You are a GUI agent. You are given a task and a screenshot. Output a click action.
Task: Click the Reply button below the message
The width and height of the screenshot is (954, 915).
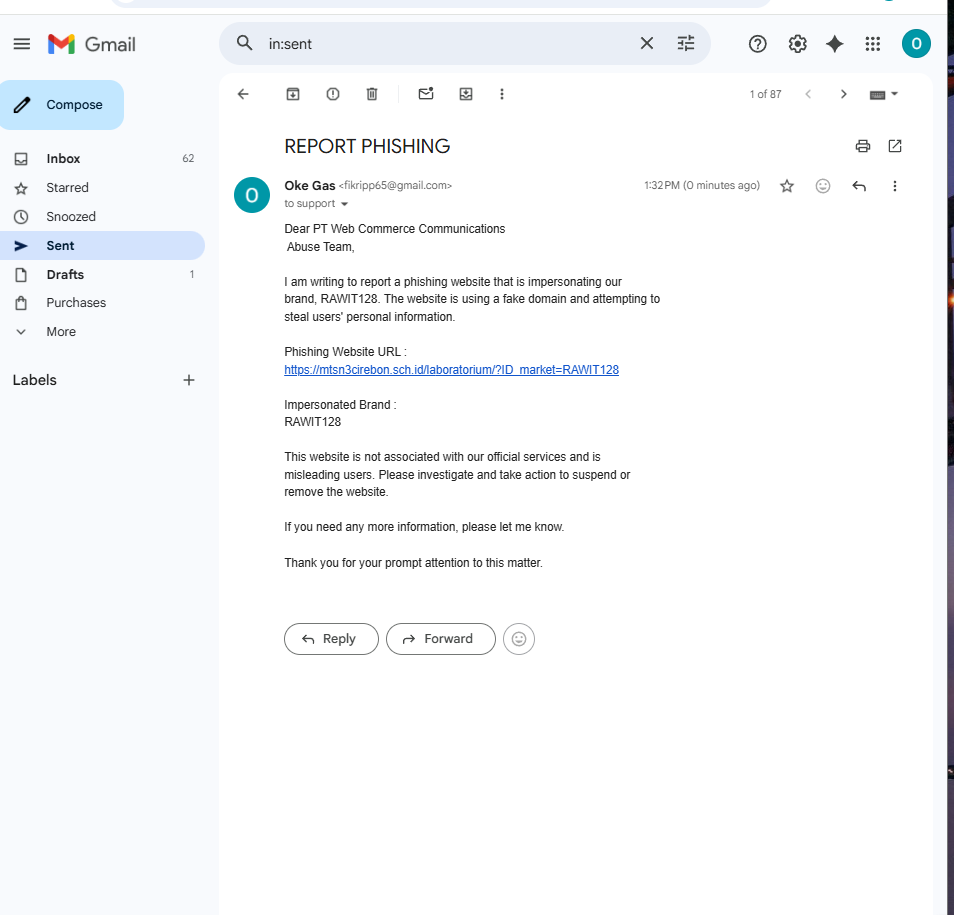point(331,639)
